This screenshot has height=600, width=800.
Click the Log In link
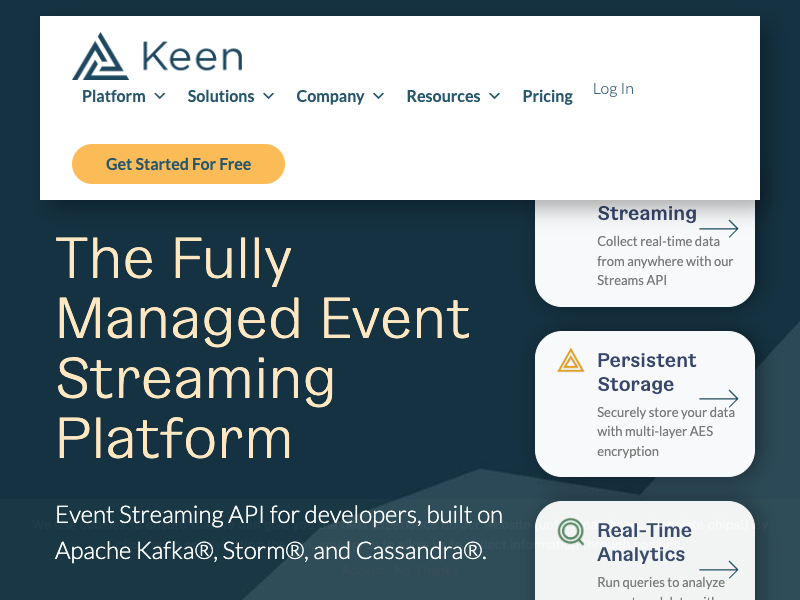613,89
